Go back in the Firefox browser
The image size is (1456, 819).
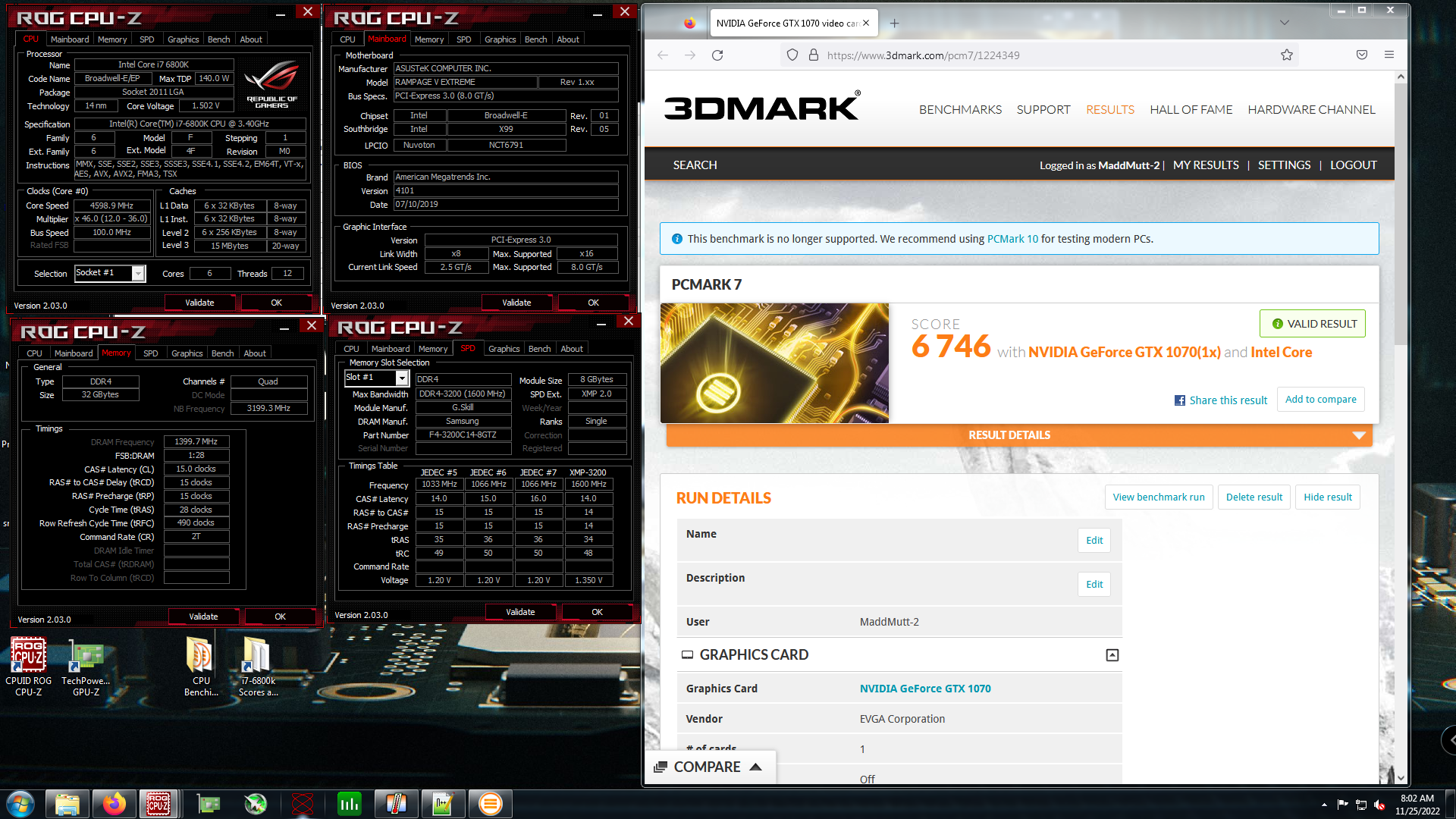pyautogui.click(x=663, y=55)
